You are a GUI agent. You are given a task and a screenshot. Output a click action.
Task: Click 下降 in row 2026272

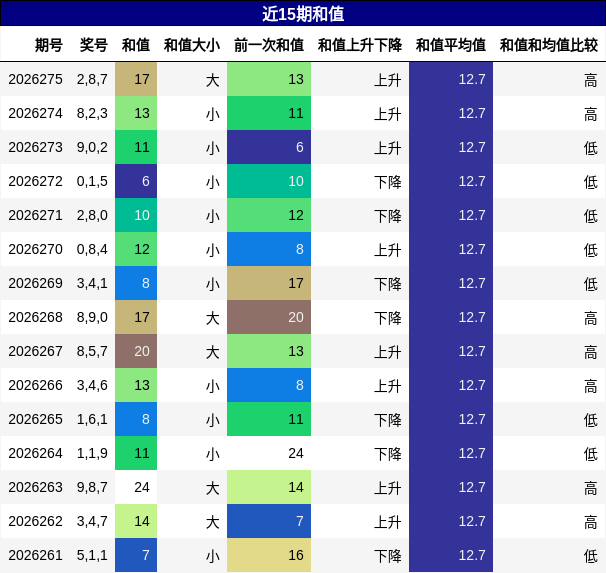388,182
